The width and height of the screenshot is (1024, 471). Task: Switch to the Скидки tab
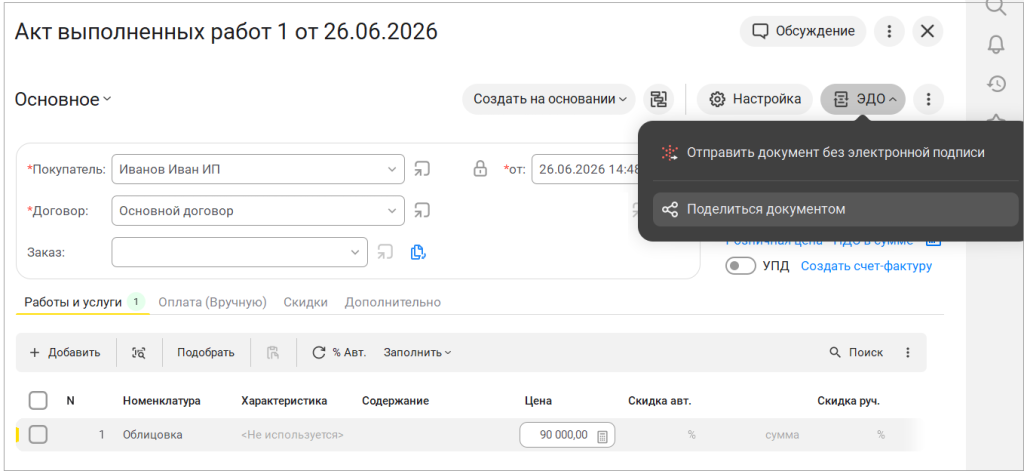(x=305, y=302)
